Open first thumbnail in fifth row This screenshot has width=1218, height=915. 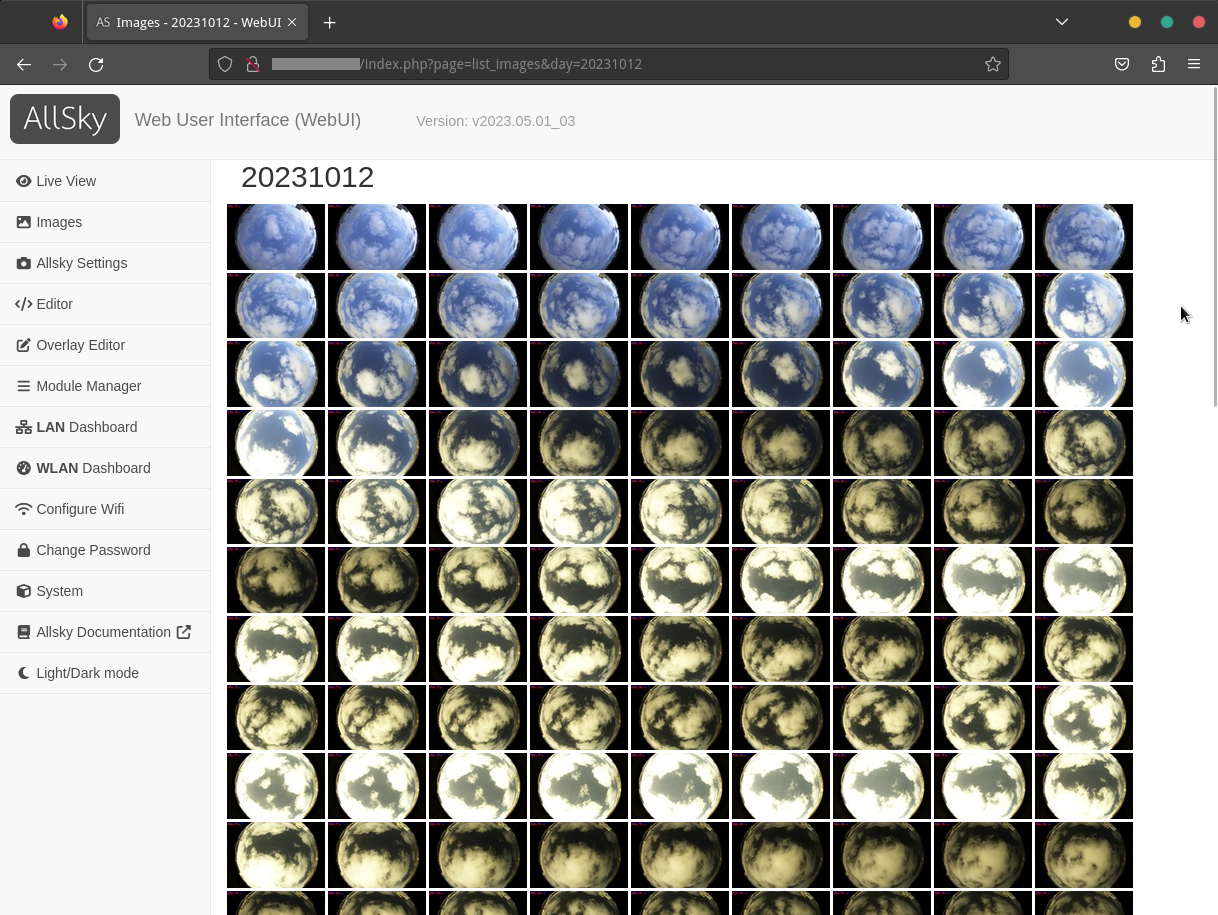tap(276, 512)
